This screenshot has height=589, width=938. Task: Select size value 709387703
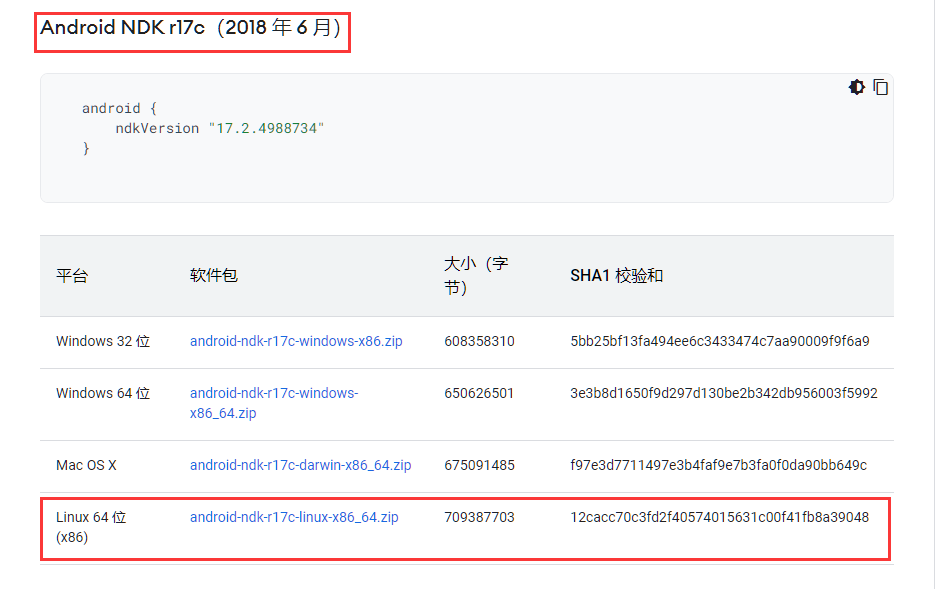tap(479, 517)
